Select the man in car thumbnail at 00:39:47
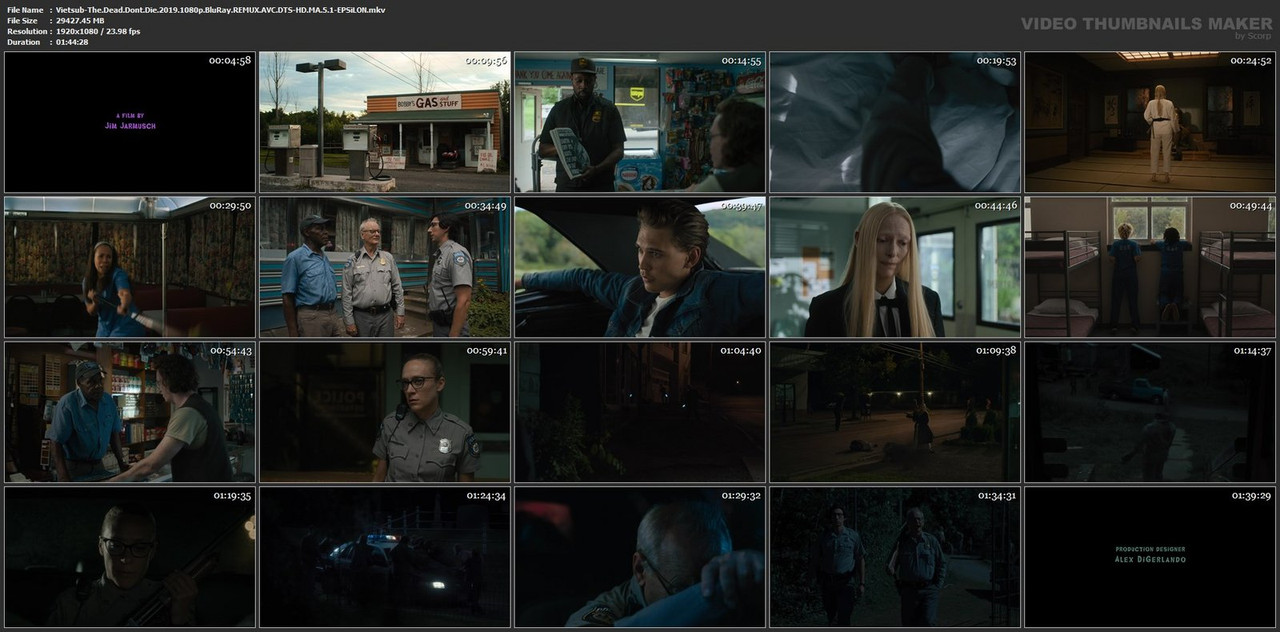Viewport: 1280px width, 632px height. point(640,267)
